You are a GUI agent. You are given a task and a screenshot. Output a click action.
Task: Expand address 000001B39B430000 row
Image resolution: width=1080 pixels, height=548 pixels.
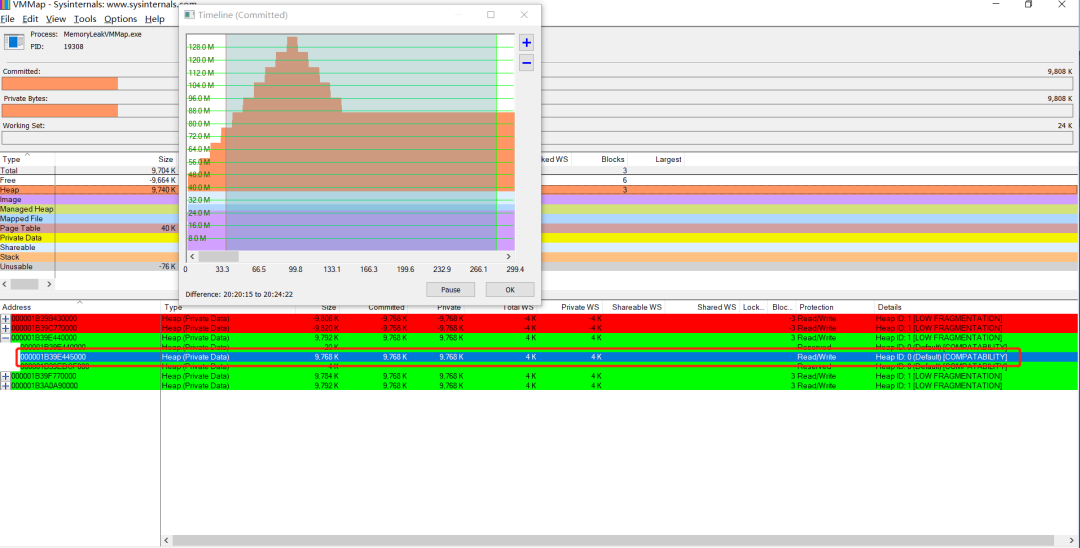click(x=6, y=319)
